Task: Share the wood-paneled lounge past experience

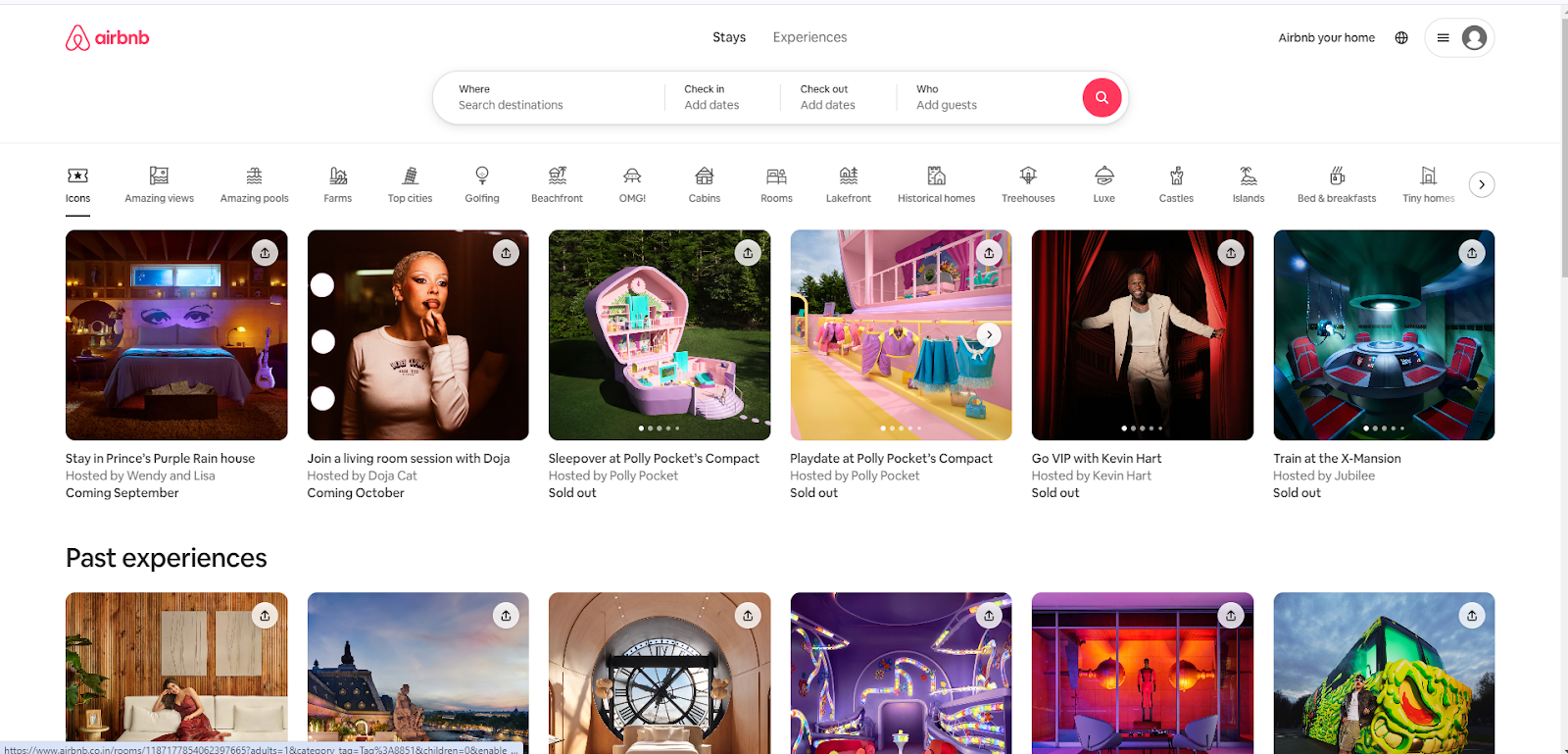Action: pos(265,616)
